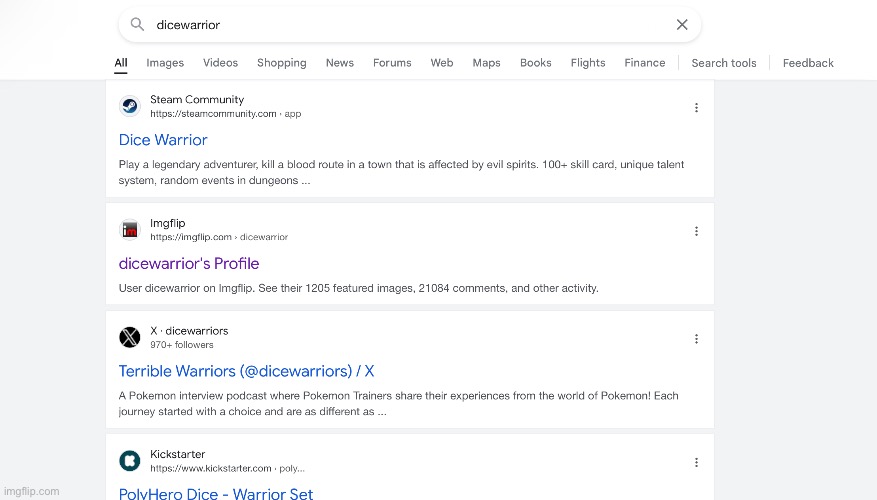877x500 pixels.
Task: Switch to the Images tab
Action: pos(165,63)
